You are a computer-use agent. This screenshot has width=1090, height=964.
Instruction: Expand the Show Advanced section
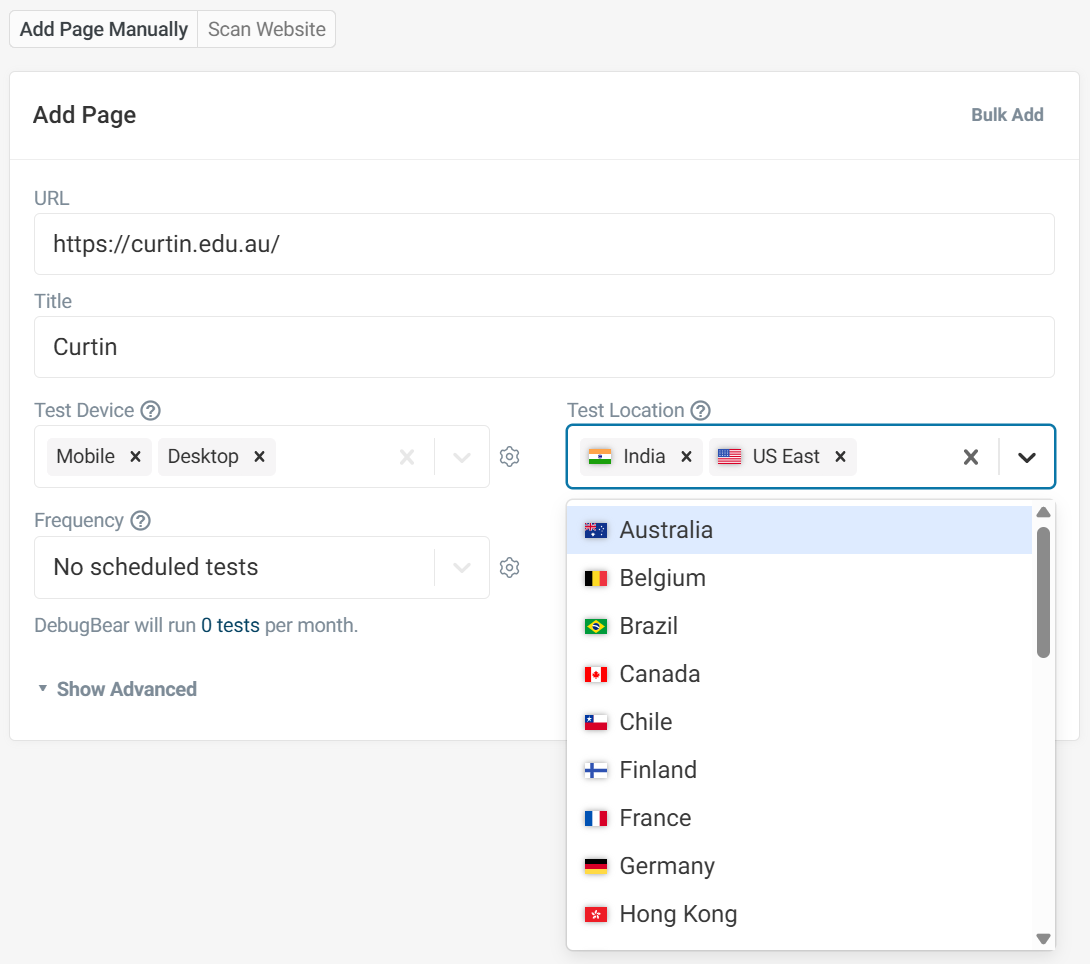[116, 688]
